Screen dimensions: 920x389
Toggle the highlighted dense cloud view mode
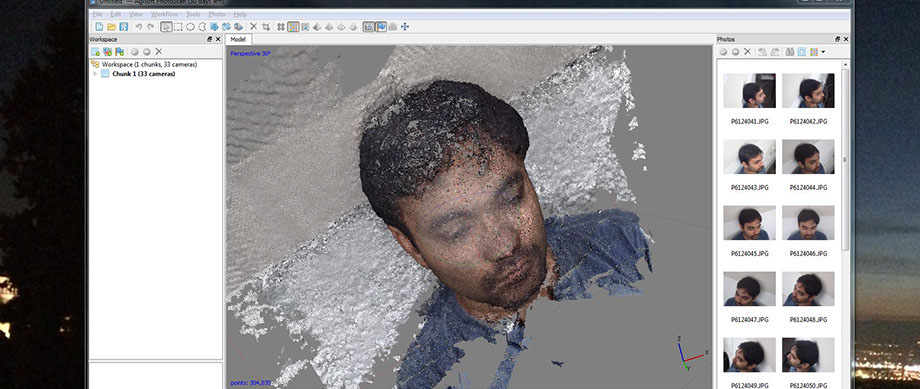coord(293,26)
